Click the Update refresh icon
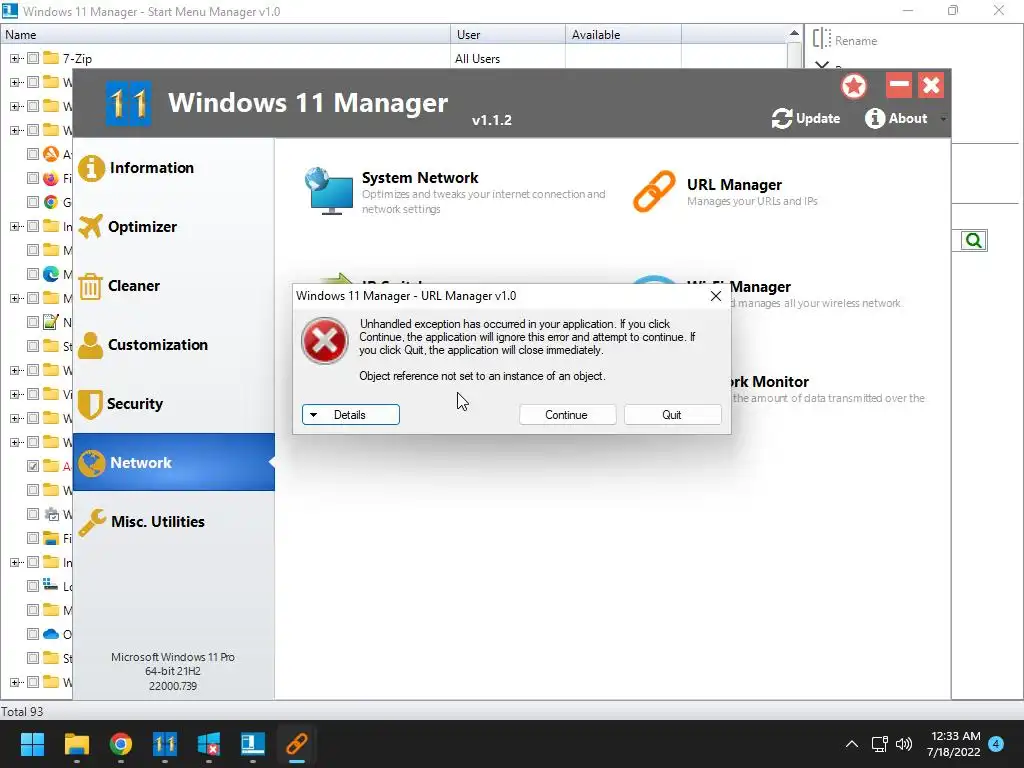The width and height of the screenshot is (1024, 768). tap(782, 119)
